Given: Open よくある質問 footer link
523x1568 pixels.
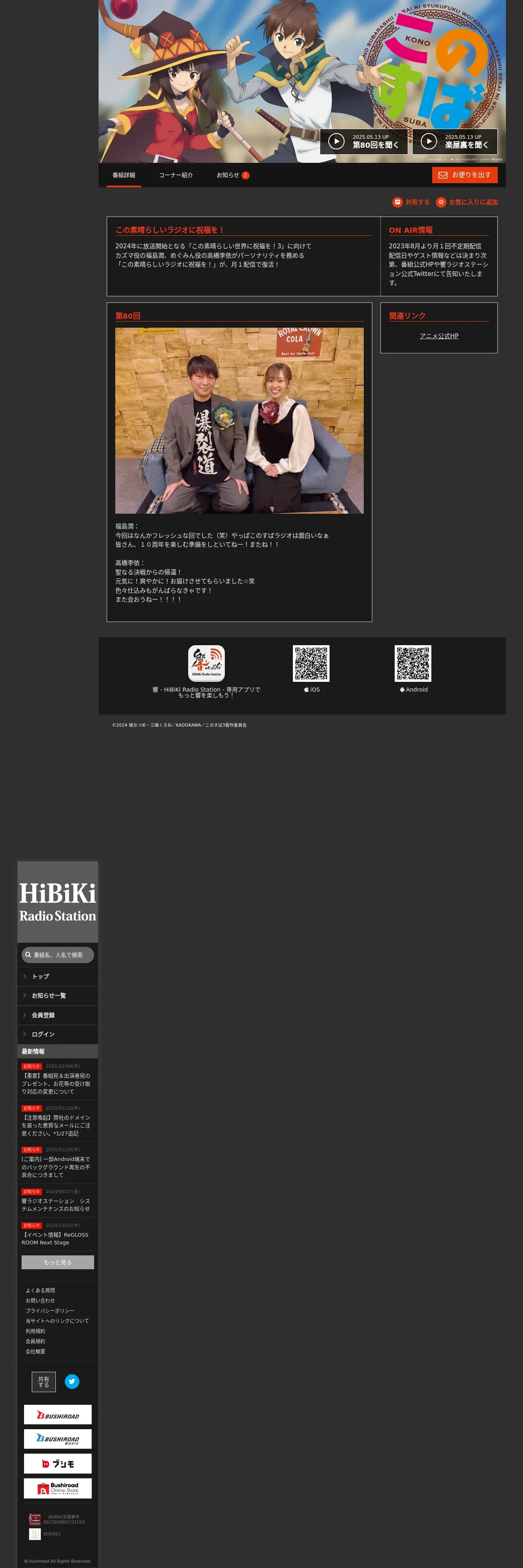Looking at the screenshot, I should click(40, 1290).
